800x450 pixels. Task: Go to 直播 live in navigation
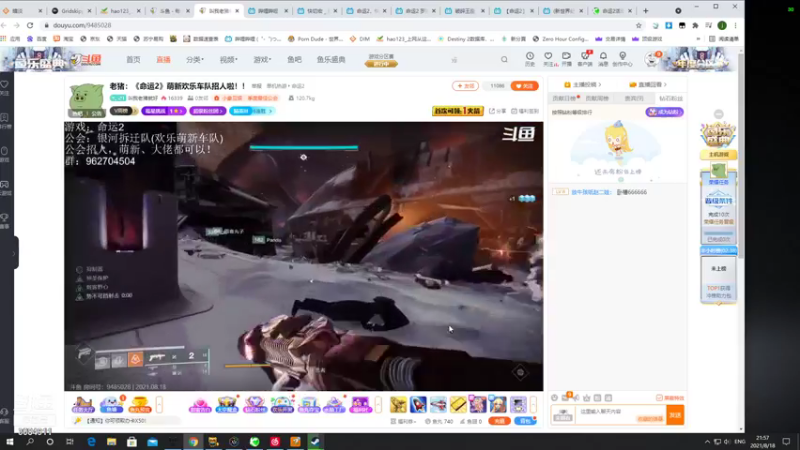tap(163, 60)
